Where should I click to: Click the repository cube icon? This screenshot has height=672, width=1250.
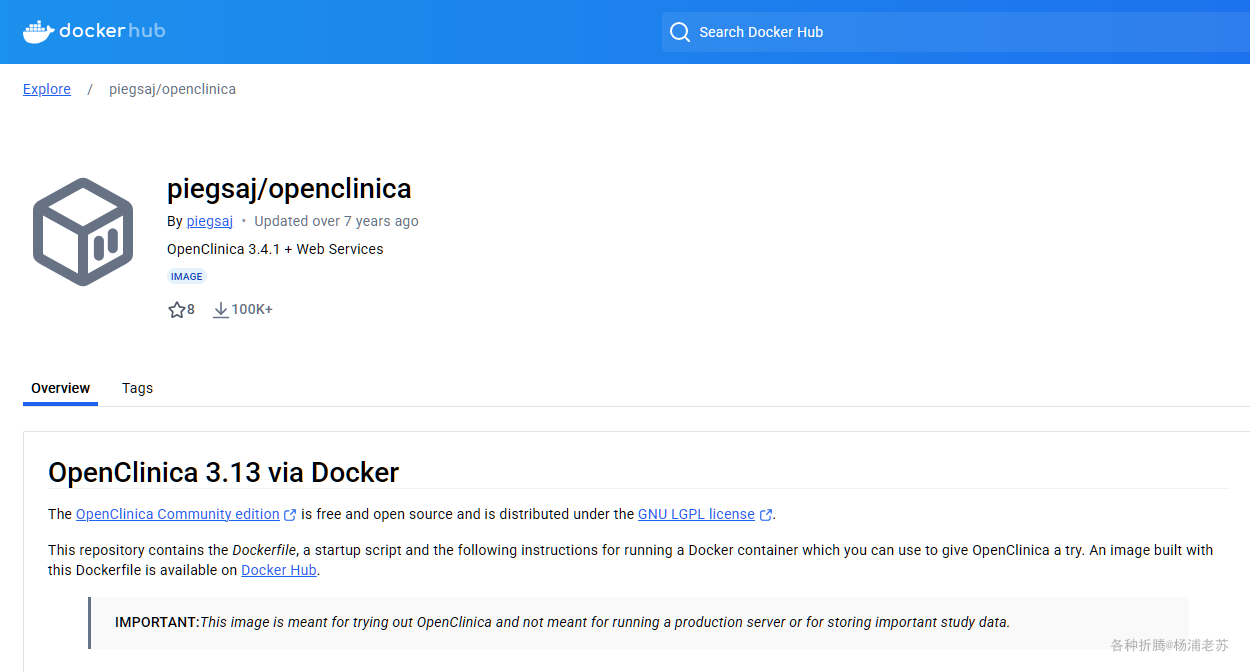click(x=83, y=232)
